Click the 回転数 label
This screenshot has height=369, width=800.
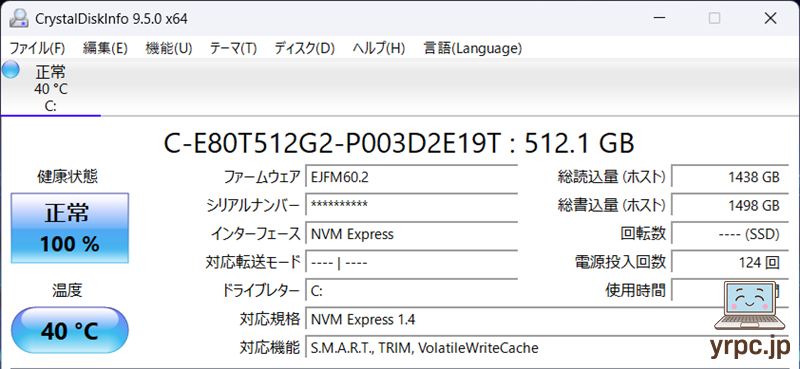tap(643, 234)
